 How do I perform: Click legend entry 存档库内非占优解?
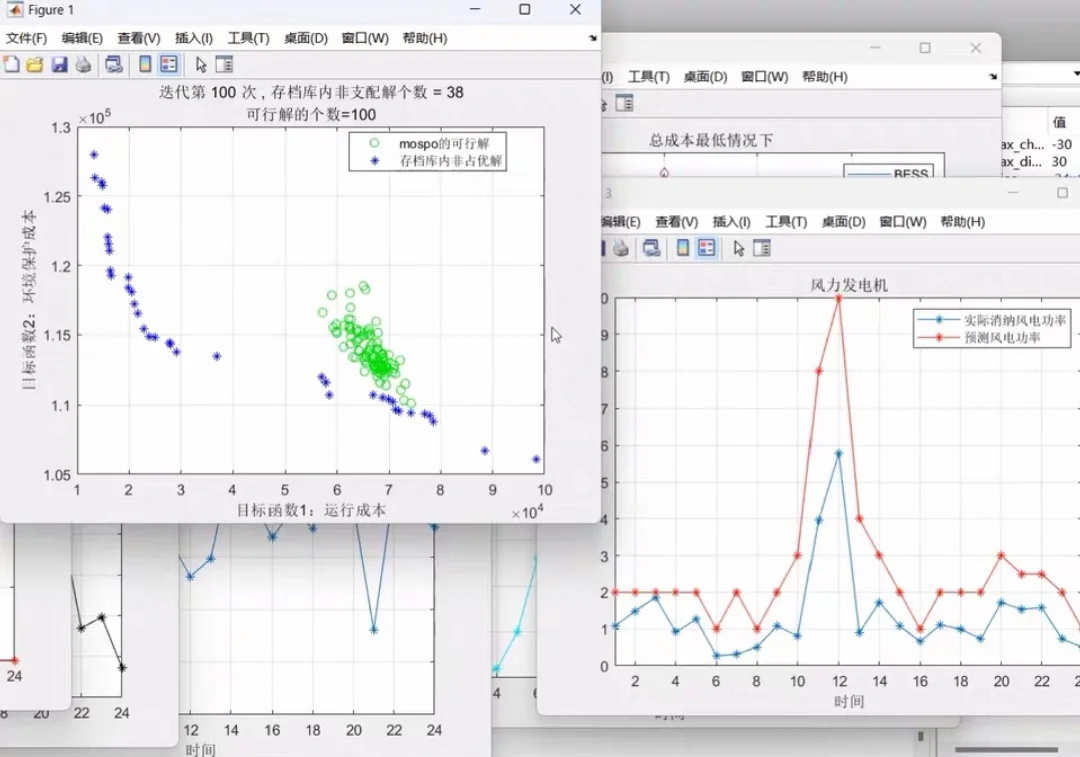pyautogui.click(x=451, y=160)
